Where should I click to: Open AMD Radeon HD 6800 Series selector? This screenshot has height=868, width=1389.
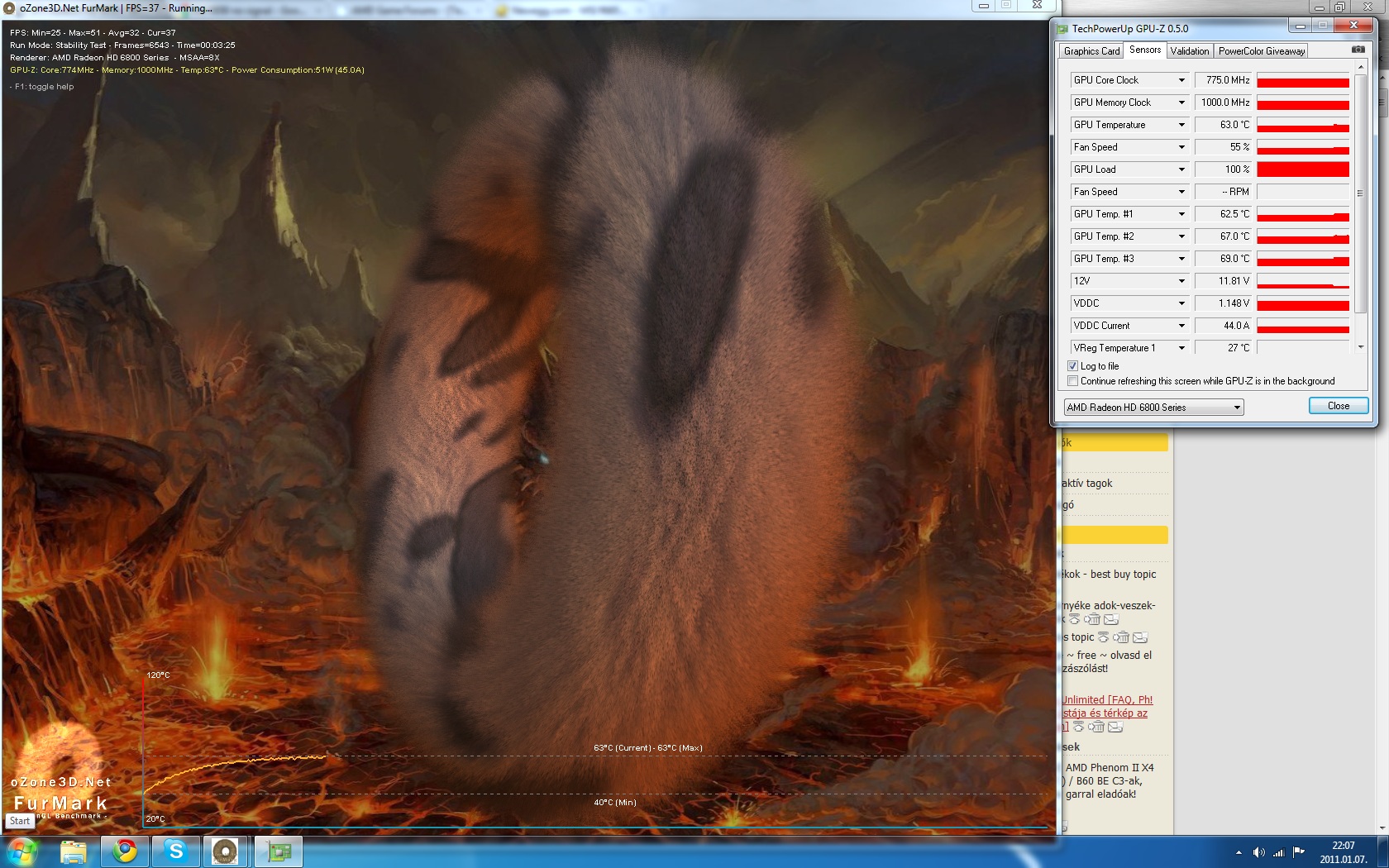tap(1153, 408)
